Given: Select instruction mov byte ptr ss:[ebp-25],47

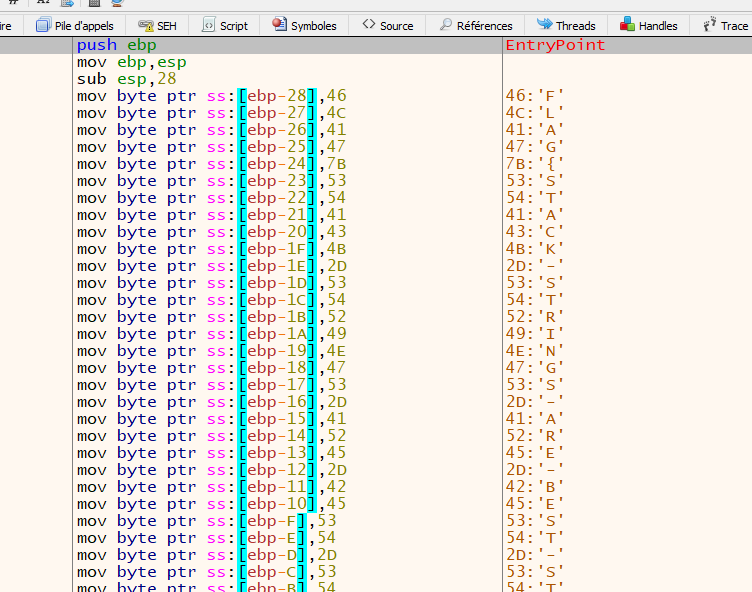Looking at the screenshot, I should coord(212,147).
